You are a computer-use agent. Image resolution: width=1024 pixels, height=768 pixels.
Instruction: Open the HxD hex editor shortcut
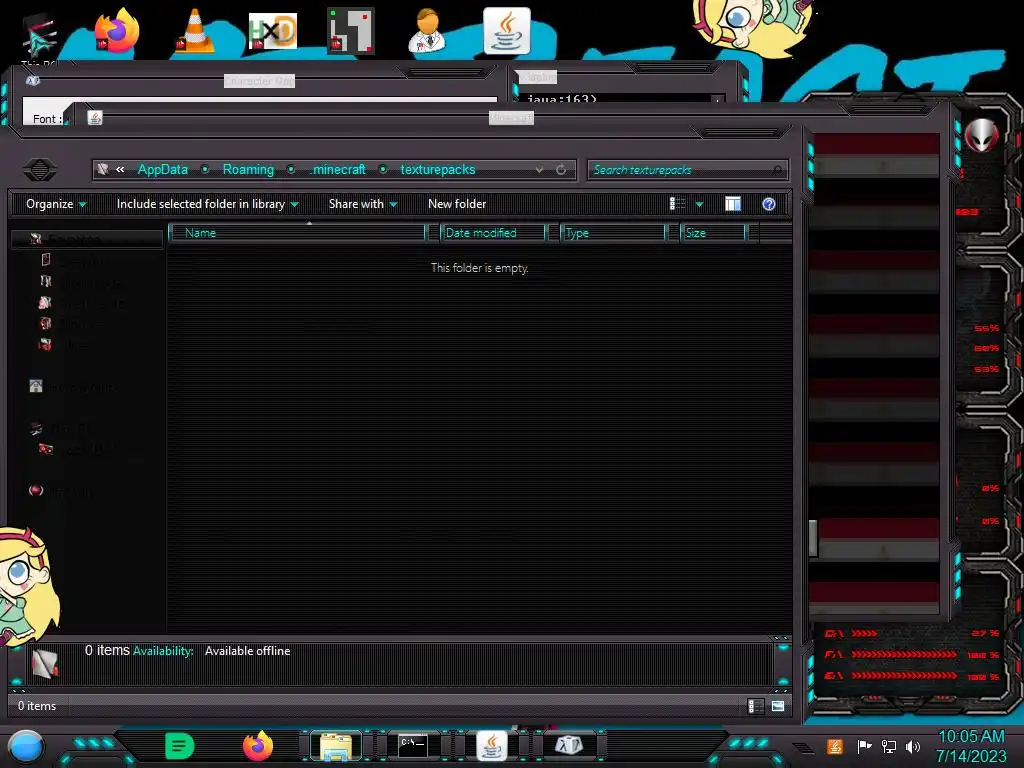(273, 31)
